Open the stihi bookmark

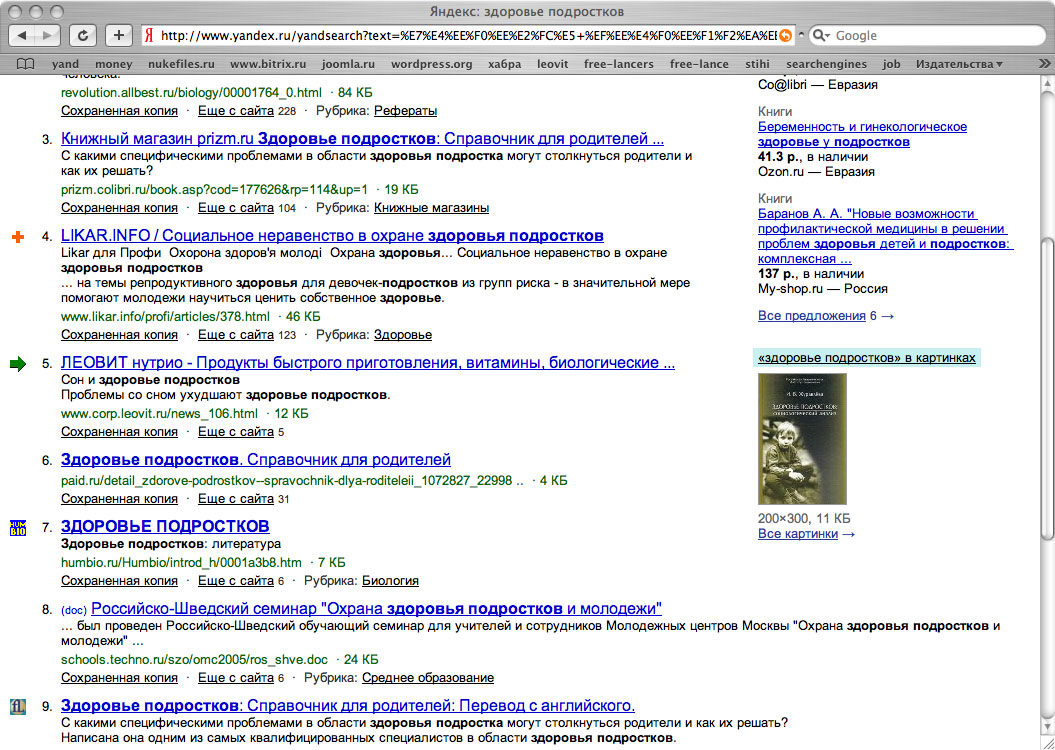[x=758, y=64]
